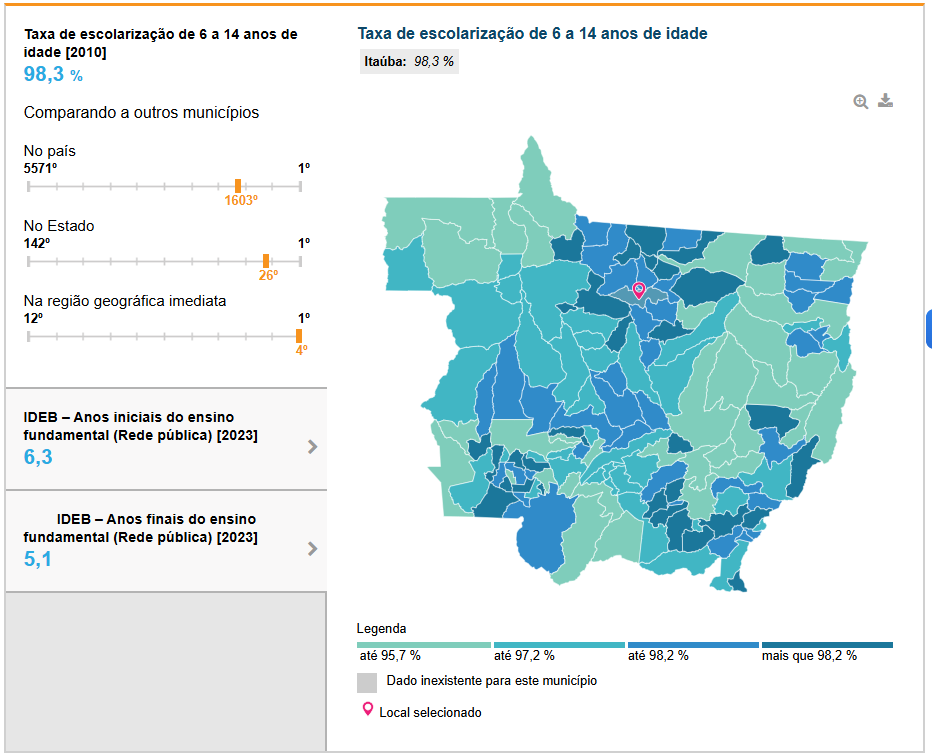Click the zoom-in magnifier icon above the map
Screen dimensions: 932x753
[860, 101]
